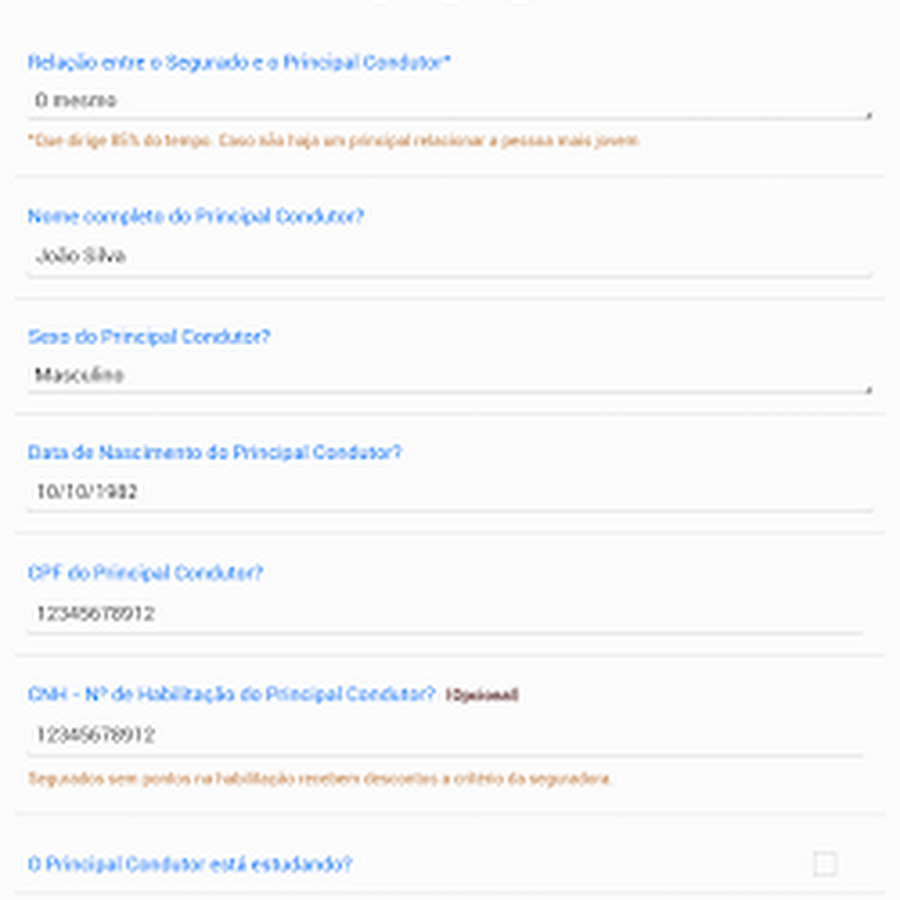Viewport: 900px width, 900px height.
Task: Click the 'Data de Nascimento' label
Action: 214,452
